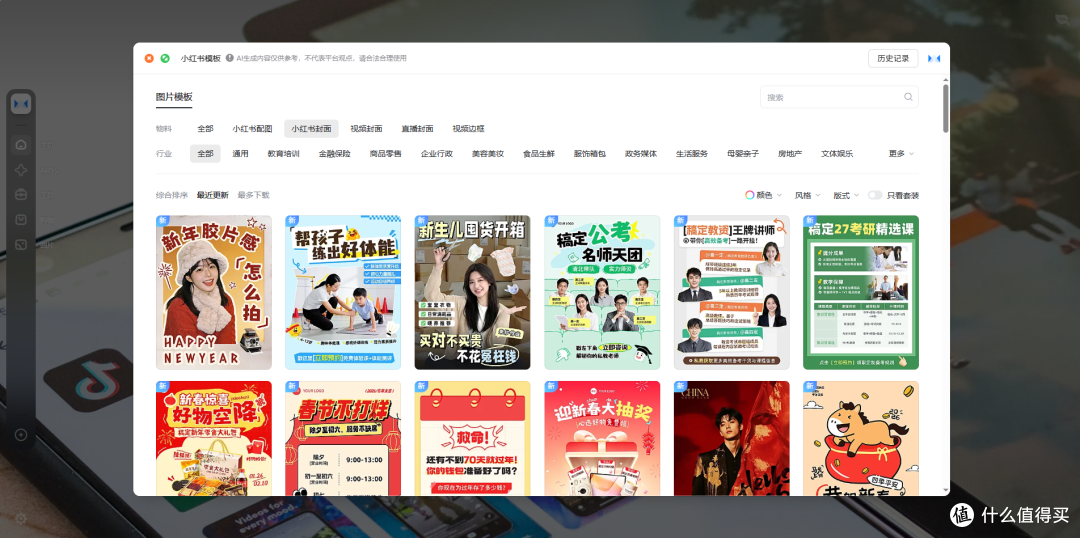Select the 视频边框 material filter

(468, 129)
